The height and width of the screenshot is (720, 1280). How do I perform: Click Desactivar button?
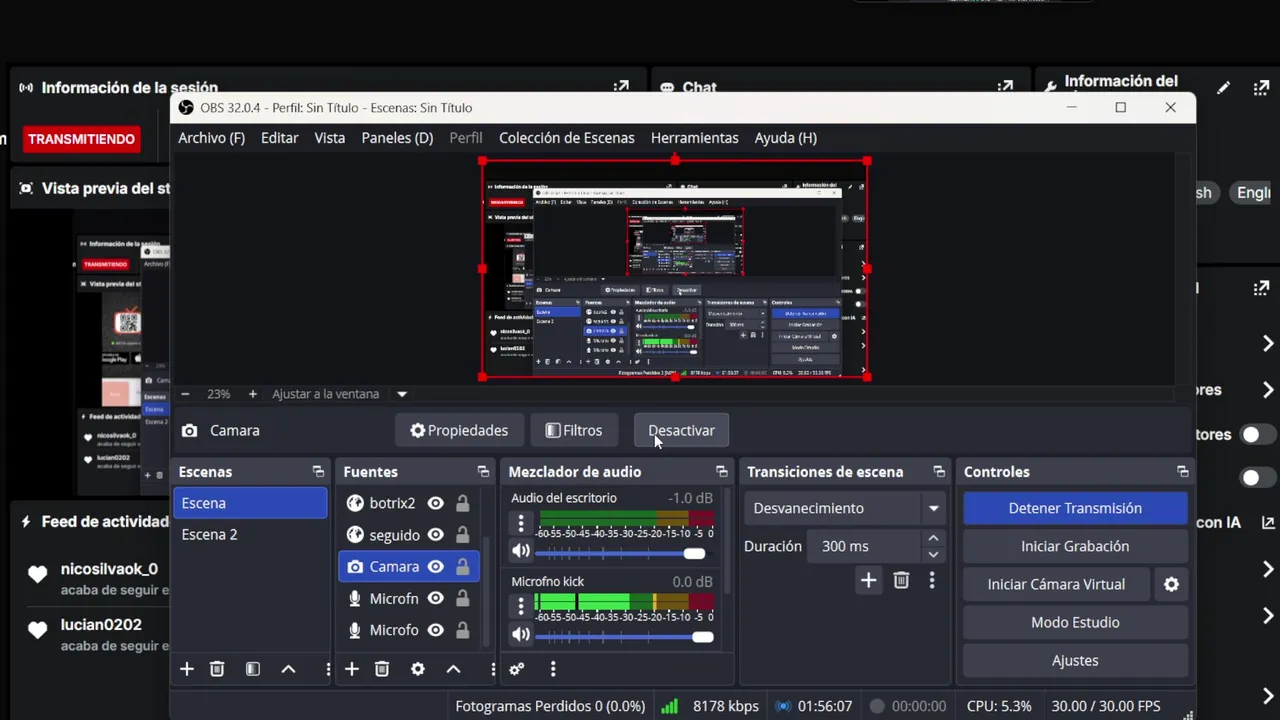tap(681, 430)
